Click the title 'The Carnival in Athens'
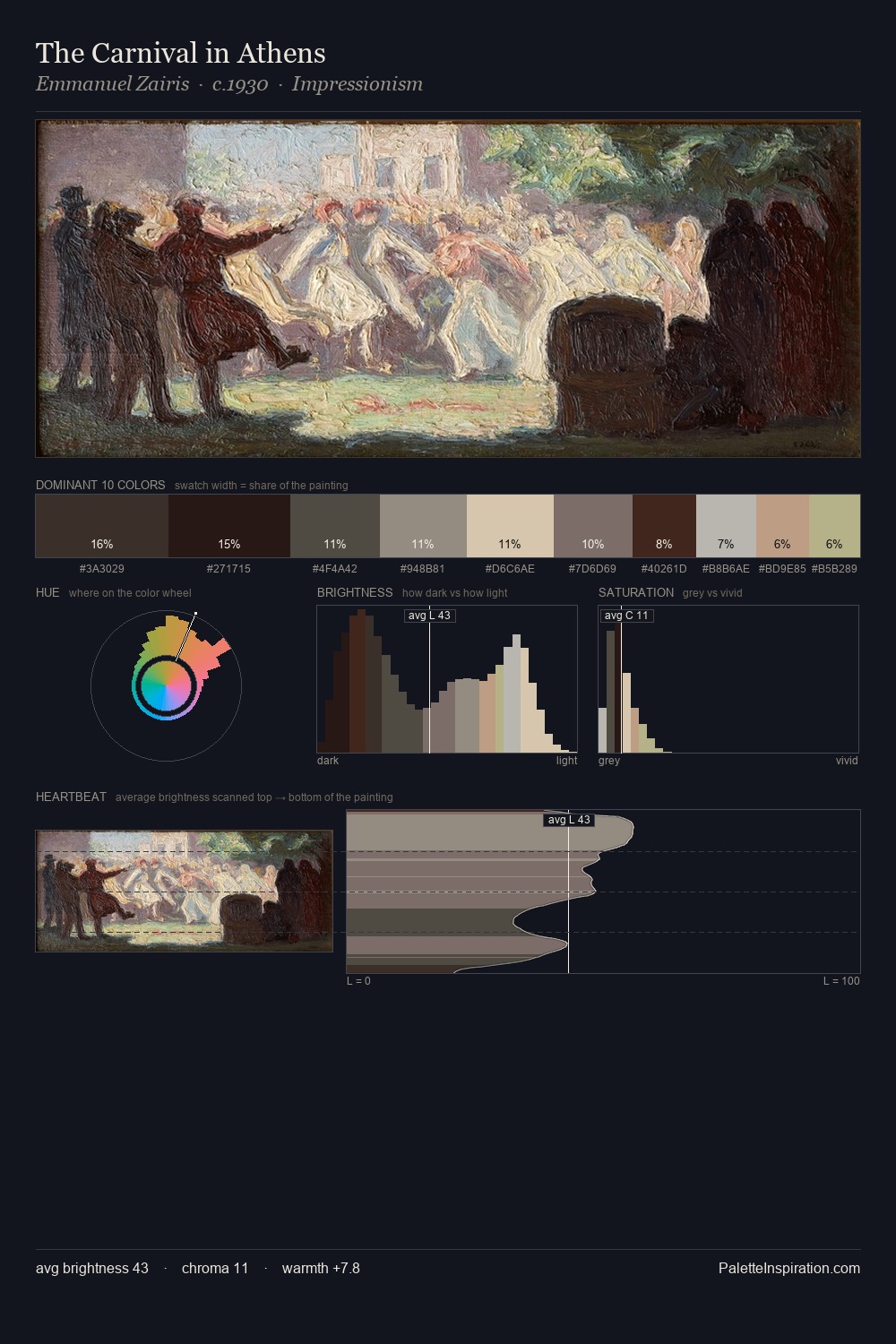The width and height of the screenshot is (896, 1344). (x=181, y=53)
